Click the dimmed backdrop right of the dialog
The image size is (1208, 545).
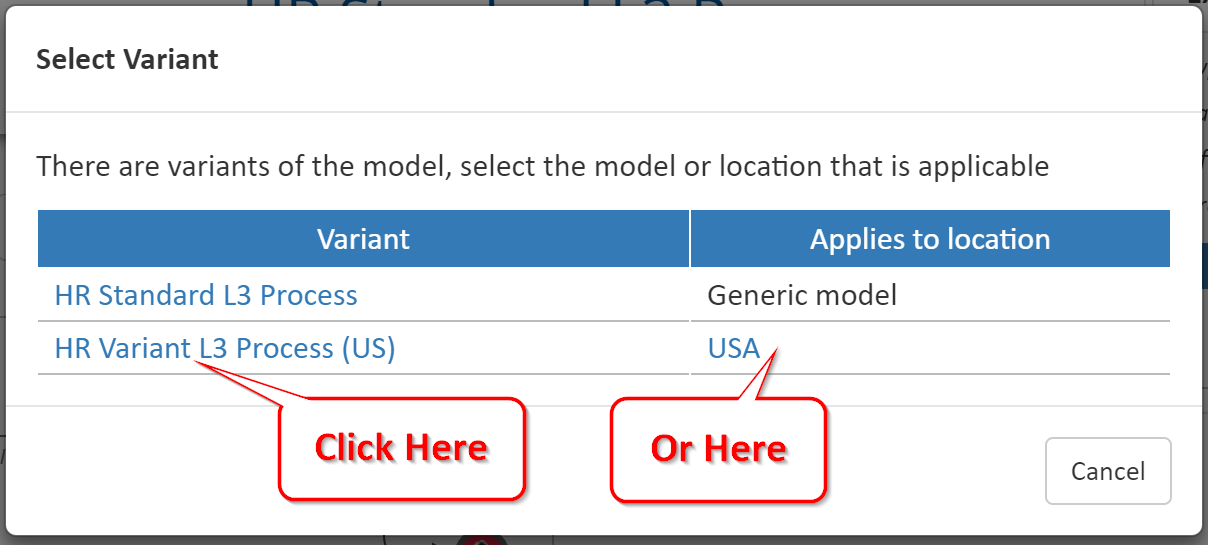pyautogui.click(x=1205, y=300)
